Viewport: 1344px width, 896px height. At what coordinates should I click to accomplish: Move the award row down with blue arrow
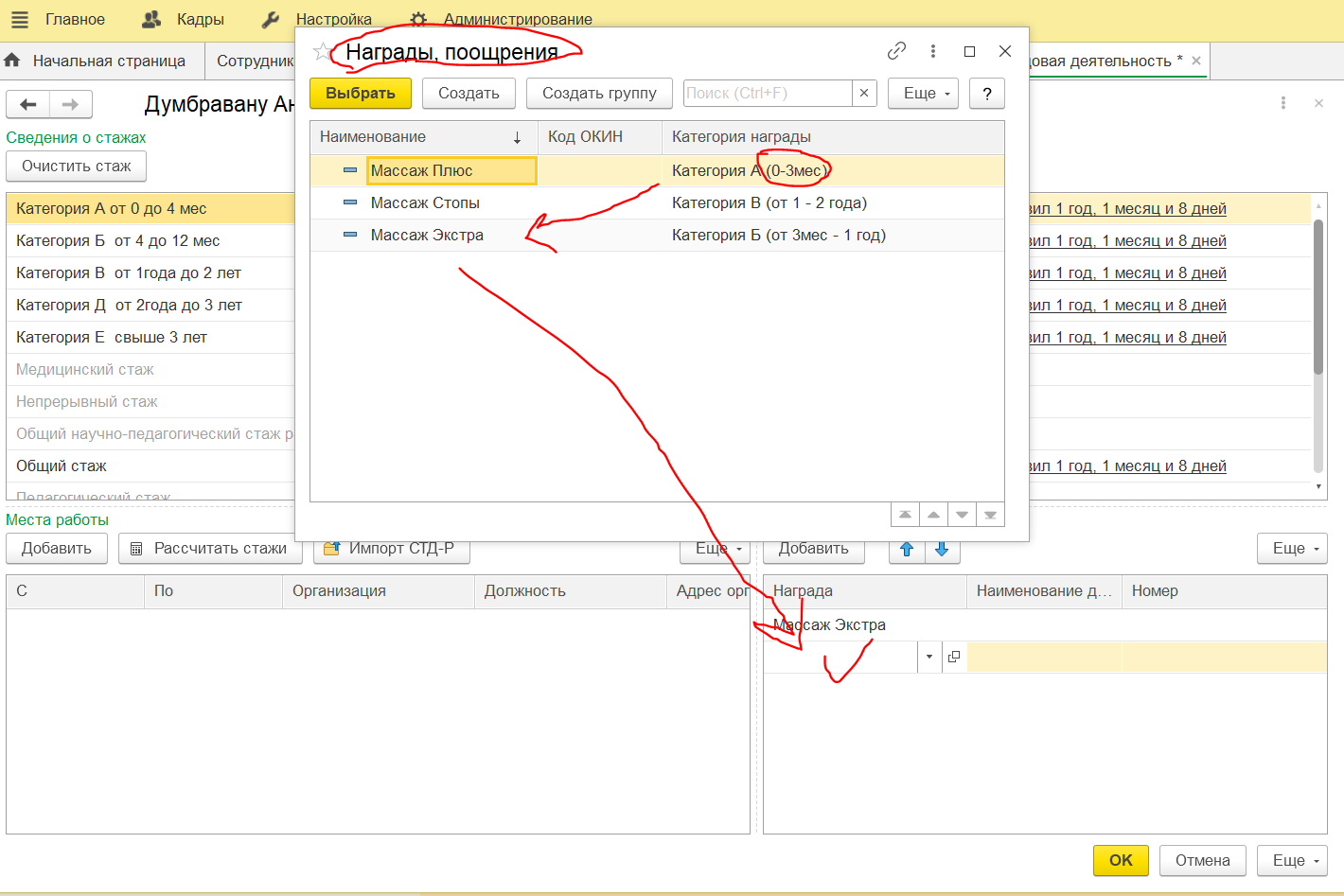point(942,549)
